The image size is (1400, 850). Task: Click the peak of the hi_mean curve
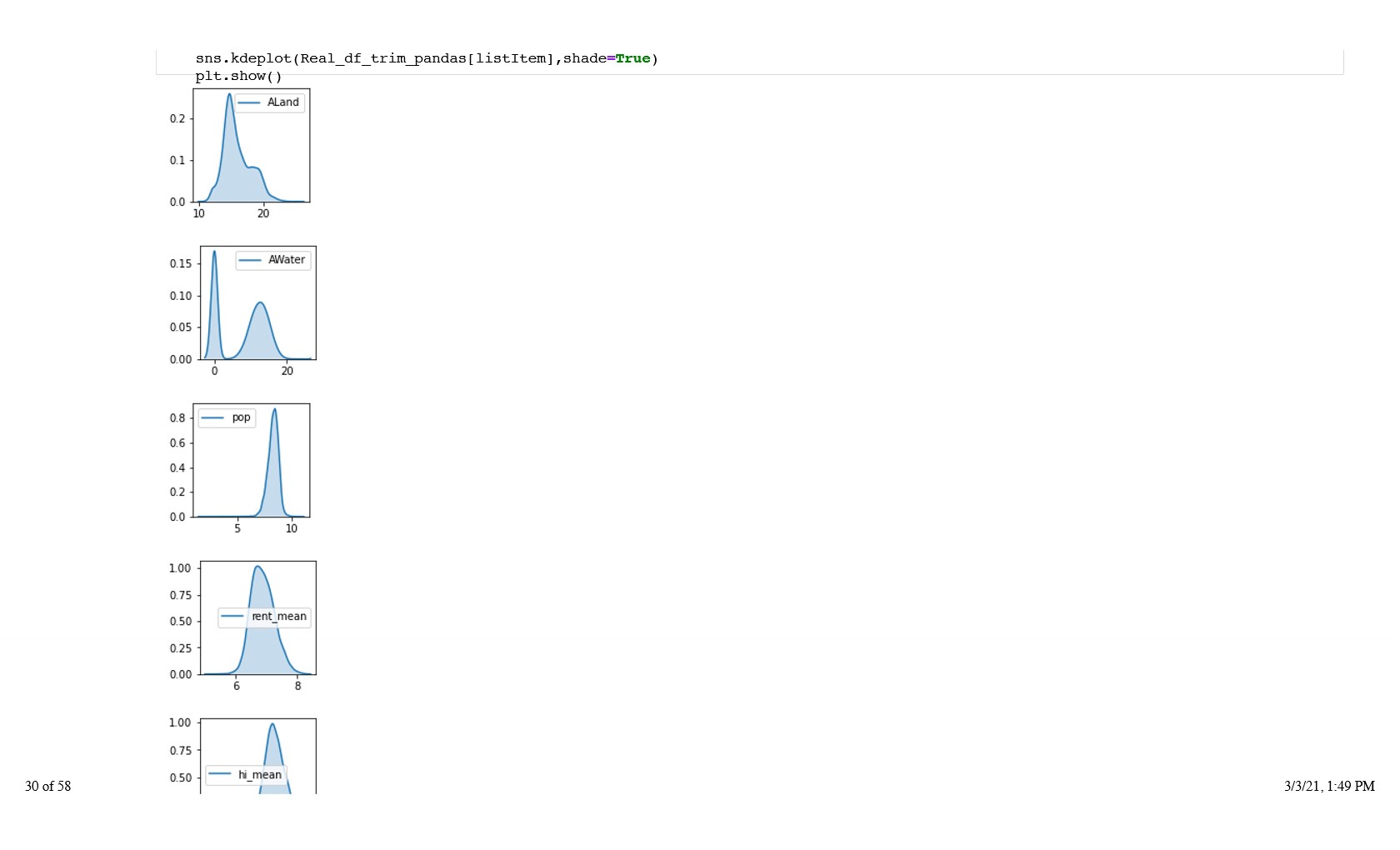point(272,727)
